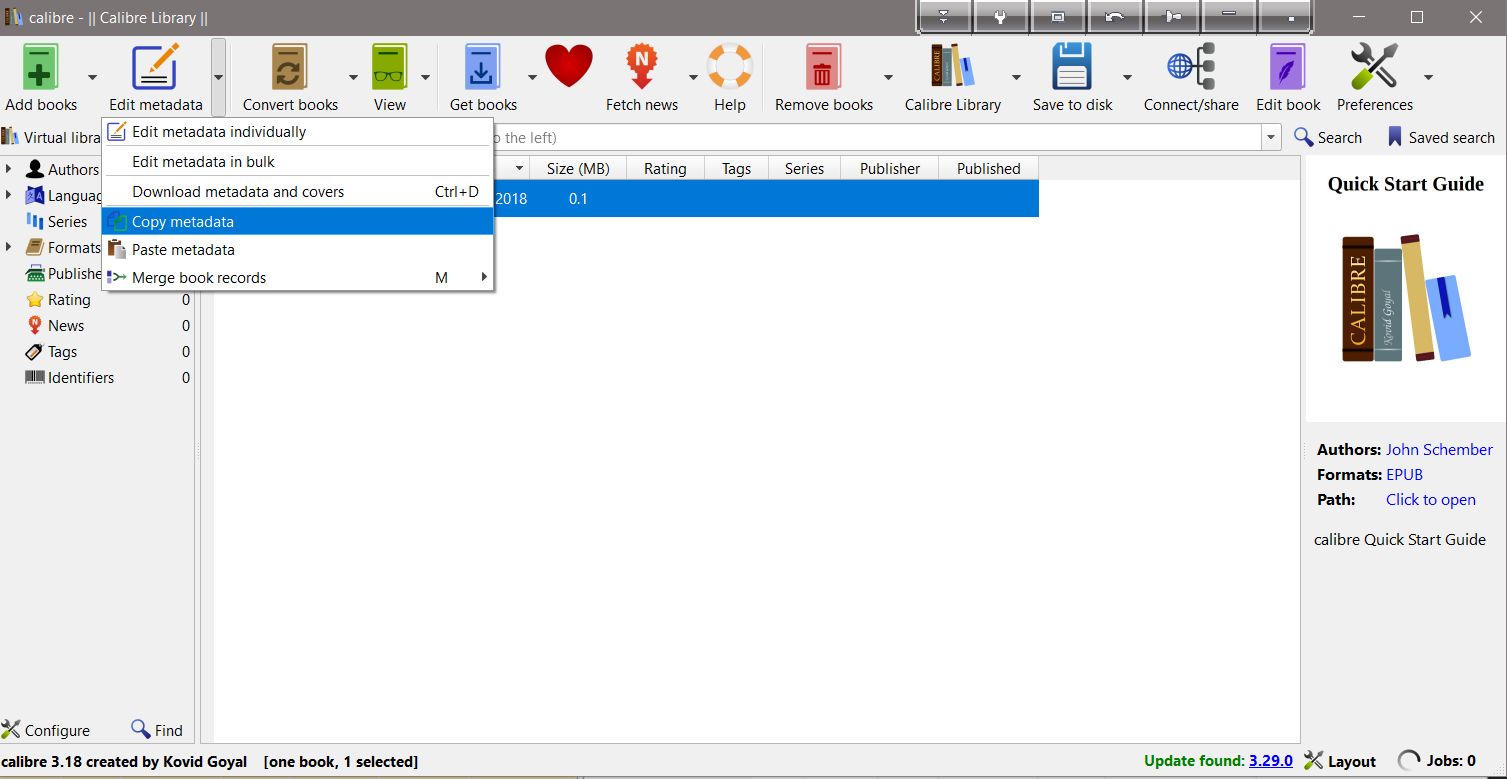Click the Edit metadata toolbar icon

pos(155,67)
